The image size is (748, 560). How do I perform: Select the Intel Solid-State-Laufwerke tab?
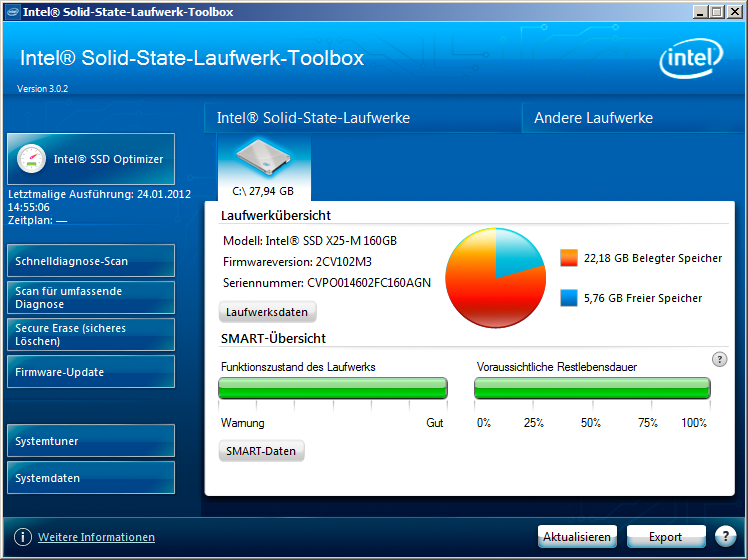313,118
